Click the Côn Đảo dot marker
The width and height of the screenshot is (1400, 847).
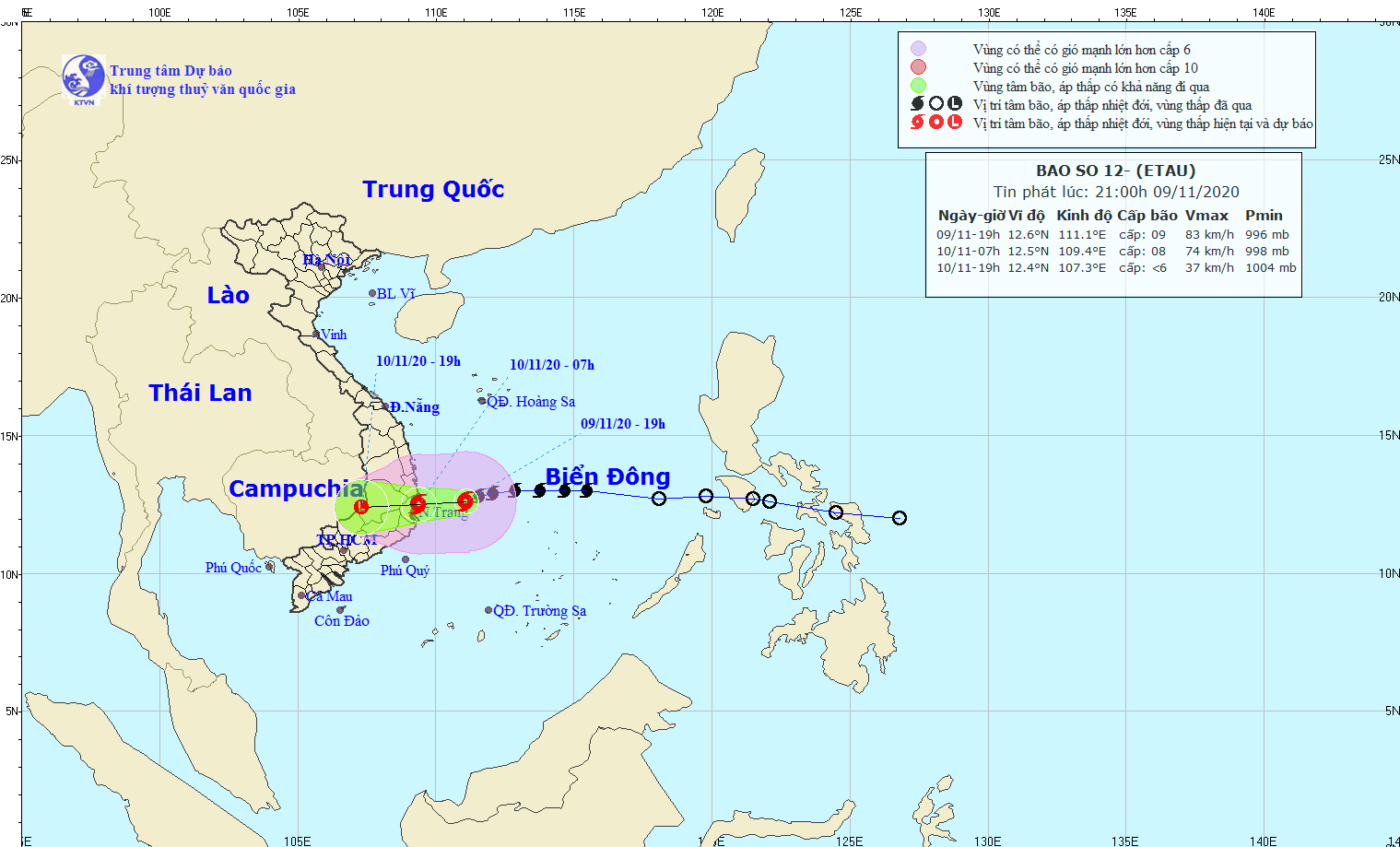pyautogui.click(x=340, y=609)
